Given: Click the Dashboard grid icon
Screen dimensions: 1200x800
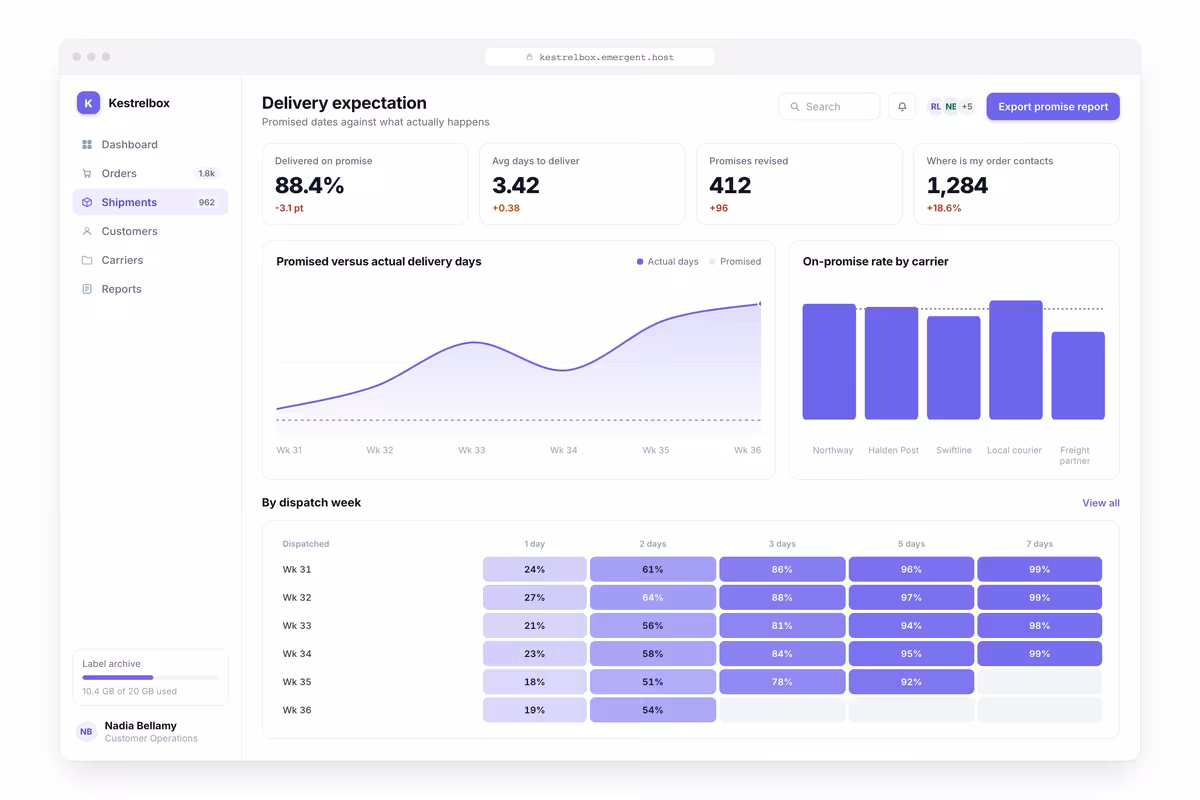Looking at the screenshot, I should pos(87,145).
